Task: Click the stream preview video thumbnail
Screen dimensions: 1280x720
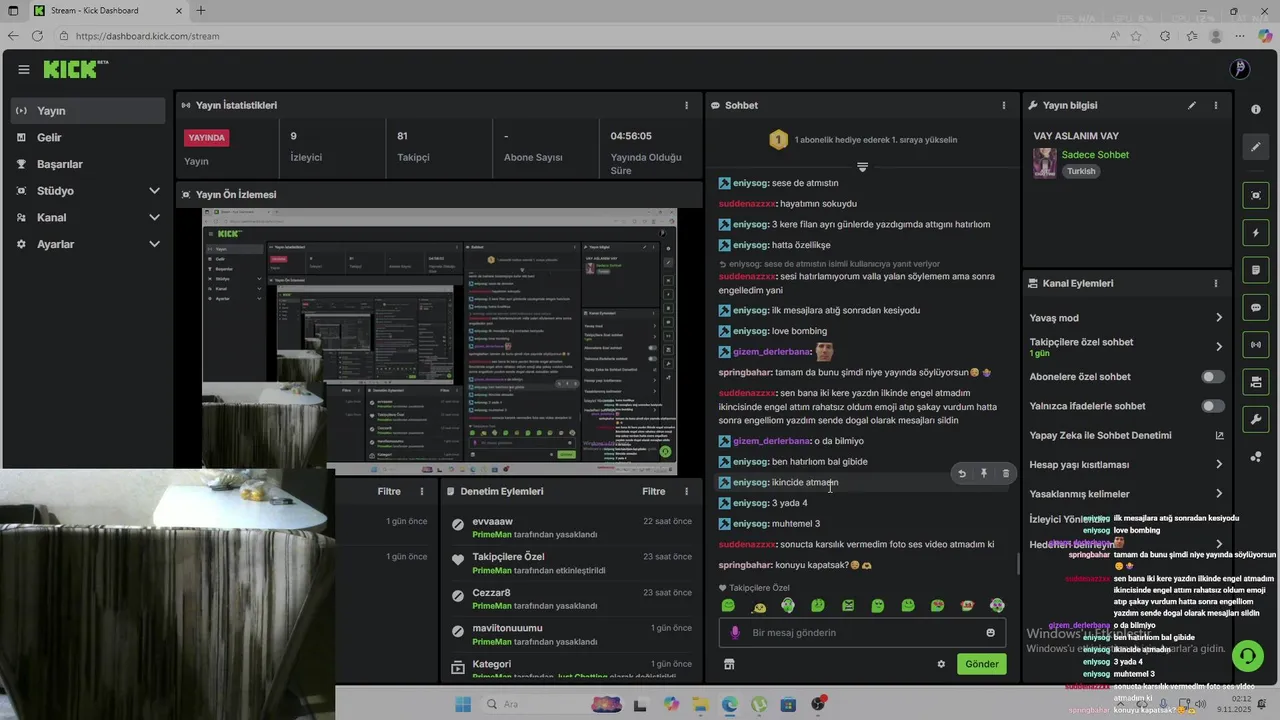Action: pos(439,341)
